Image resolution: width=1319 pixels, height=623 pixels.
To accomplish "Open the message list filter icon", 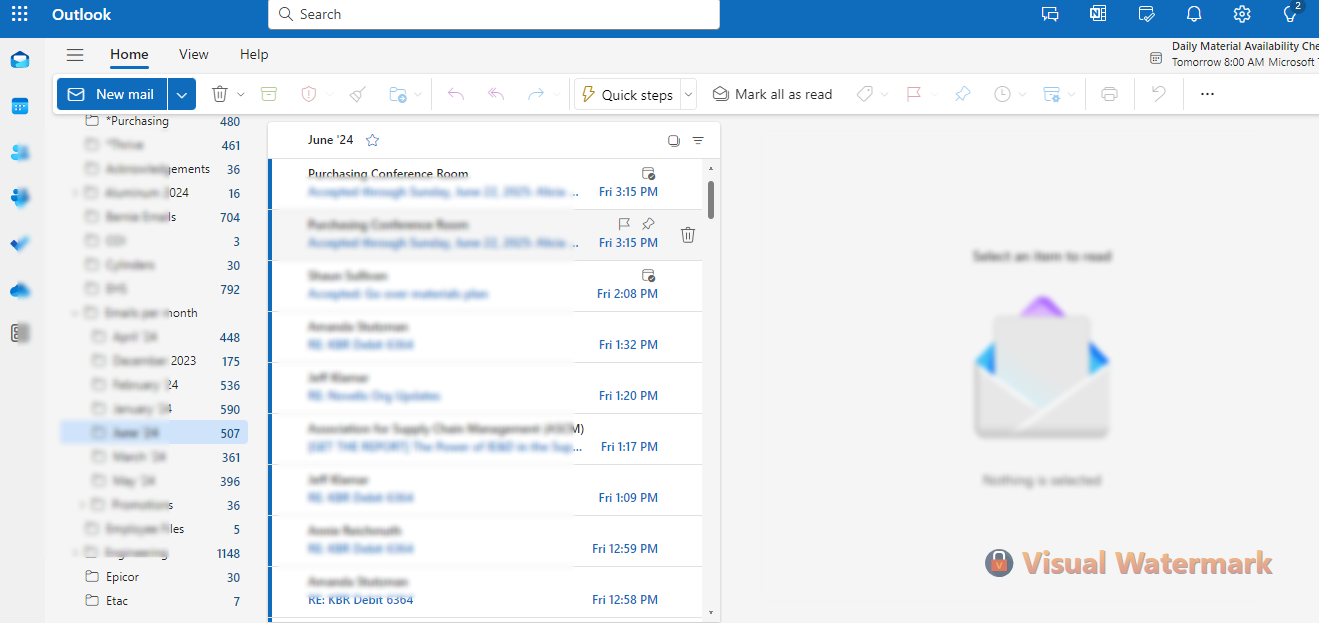I will 698,141.
